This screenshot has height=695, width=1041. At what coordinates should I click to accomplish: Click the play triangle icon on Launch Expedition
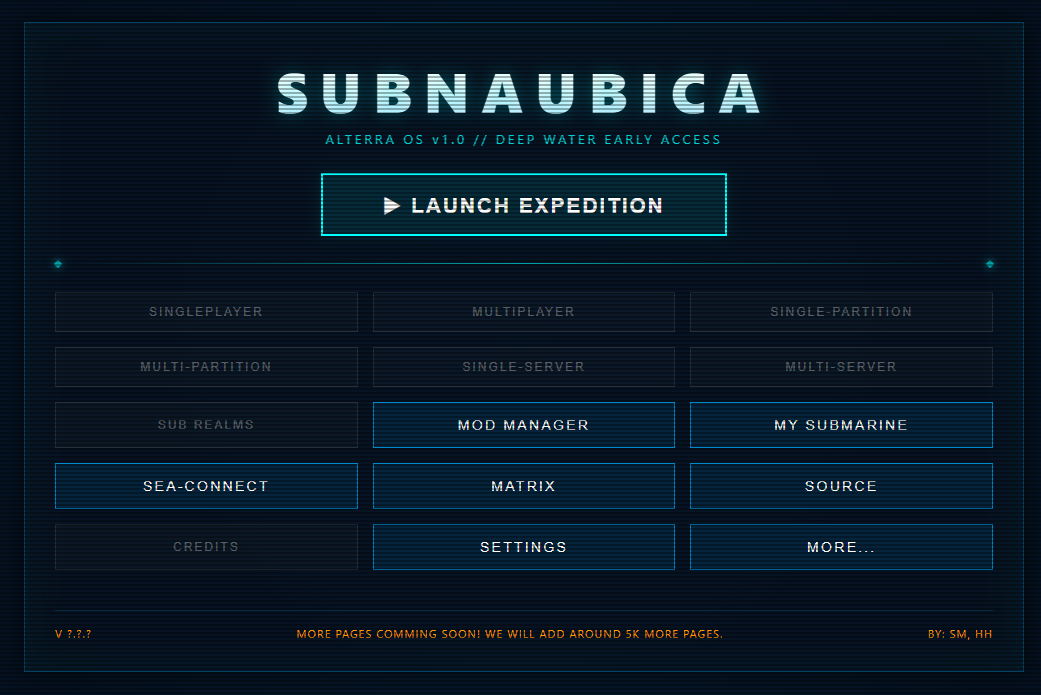[392, 206]
